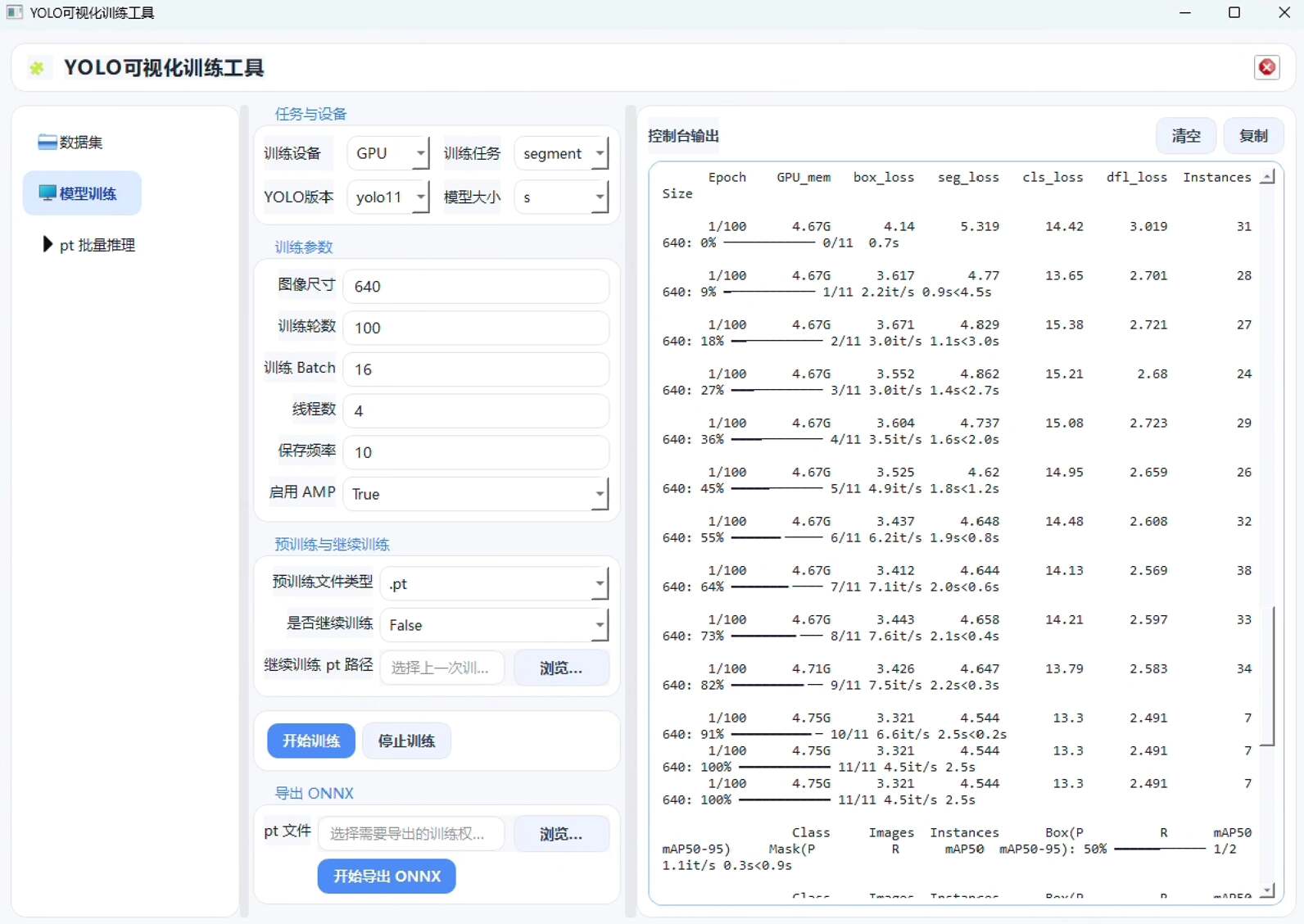This screenshot has height=924, width=1304.
Task: Browse for the ONNX export pt file
Action: click(x=562, y=834)
